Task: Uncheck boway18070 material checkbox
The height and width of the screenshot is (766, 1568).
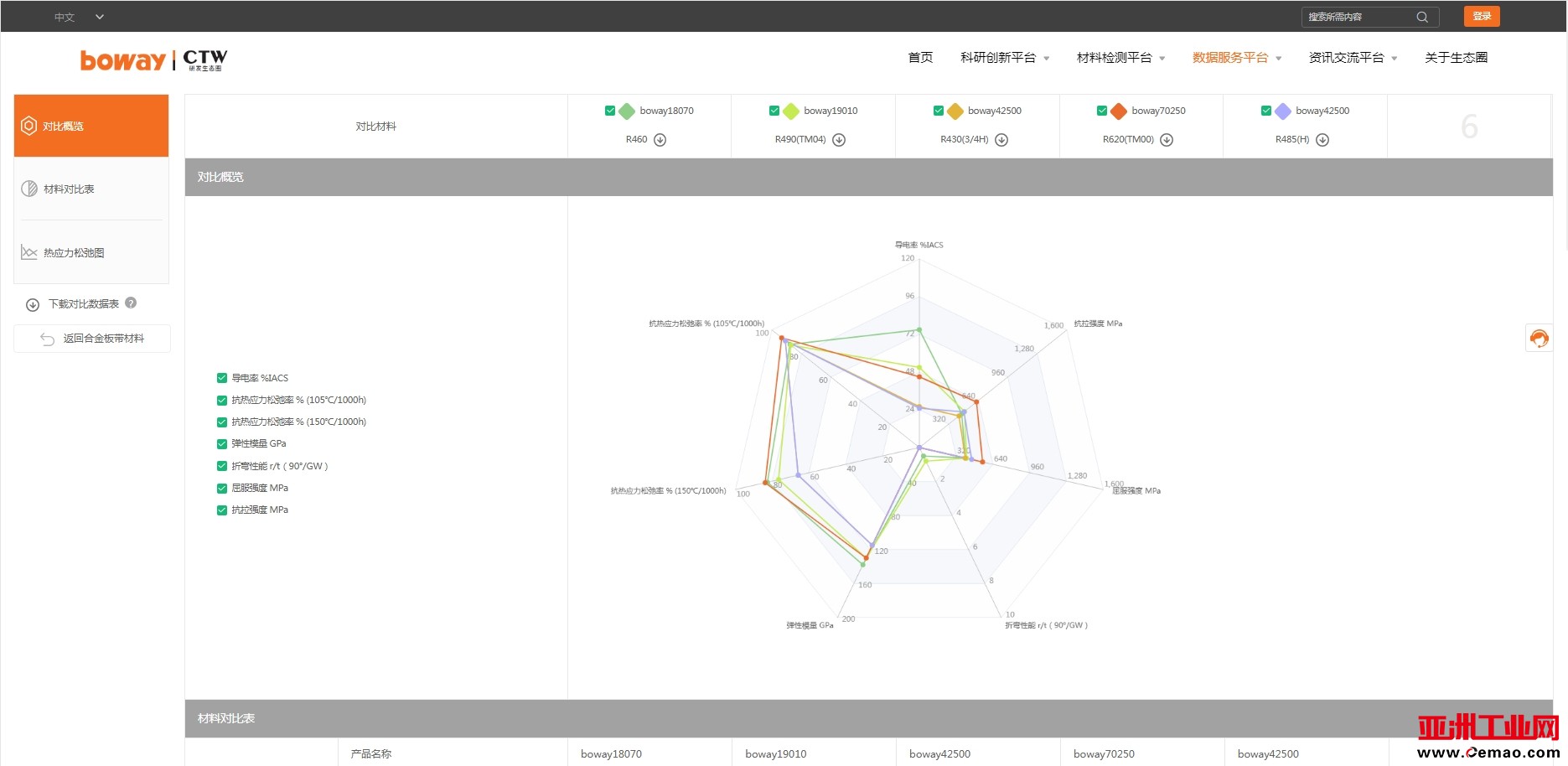Action: point(610,111)
